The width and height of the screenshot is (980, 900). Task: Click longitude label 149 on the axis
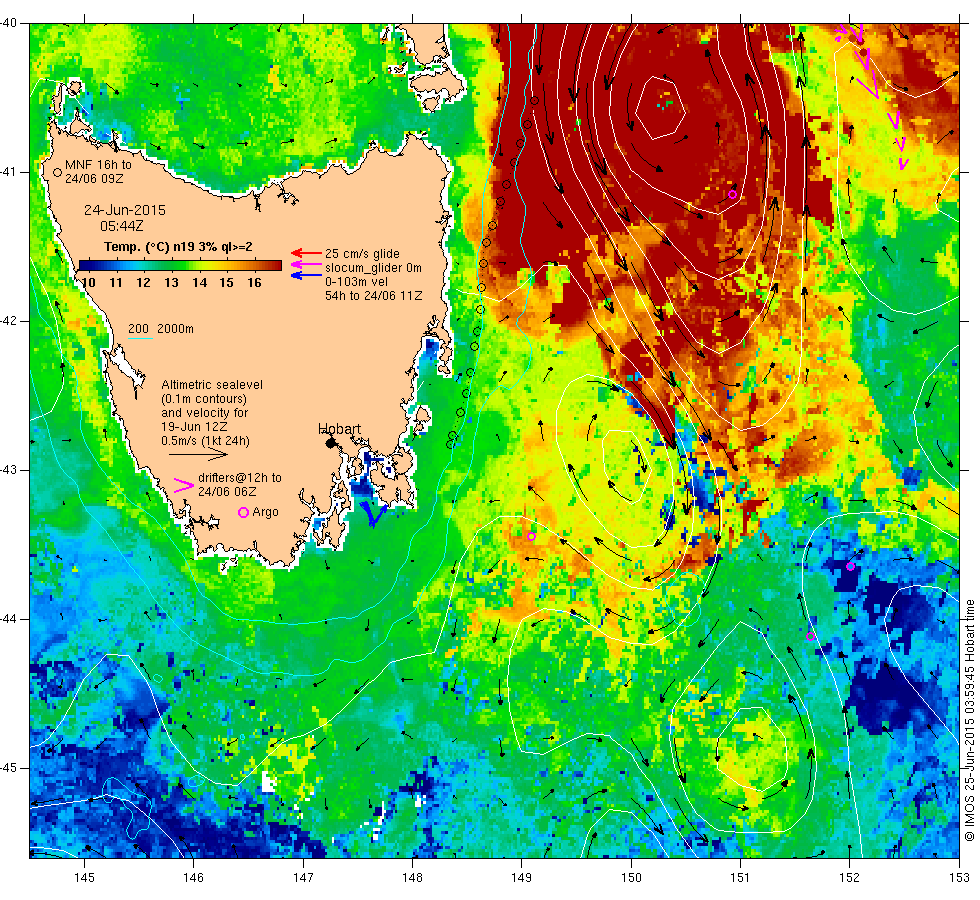click(x=521, y=878)
